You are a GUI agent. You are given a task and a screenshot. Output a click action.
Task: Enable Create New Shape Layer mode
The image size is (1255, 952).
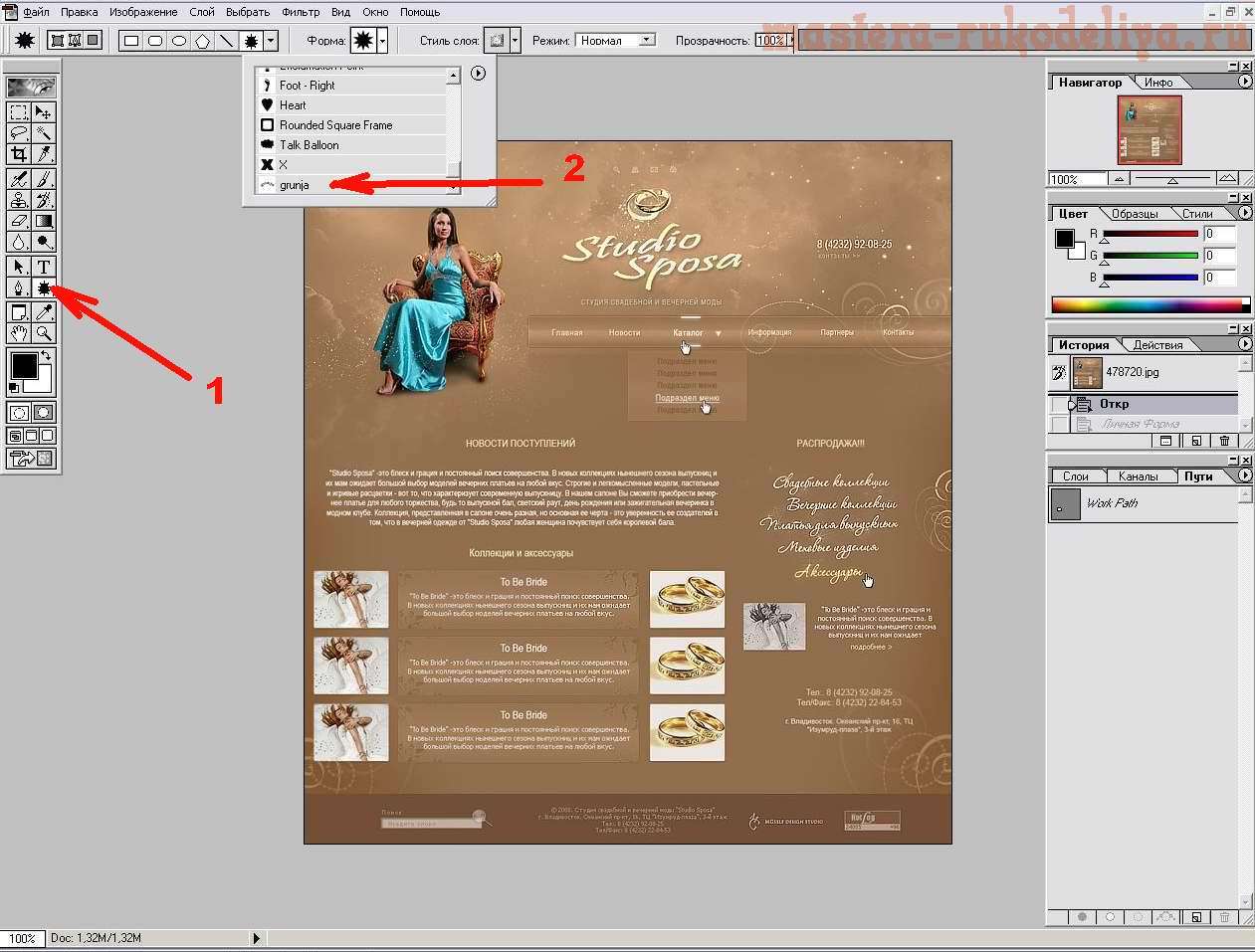(x=57, y=41)
